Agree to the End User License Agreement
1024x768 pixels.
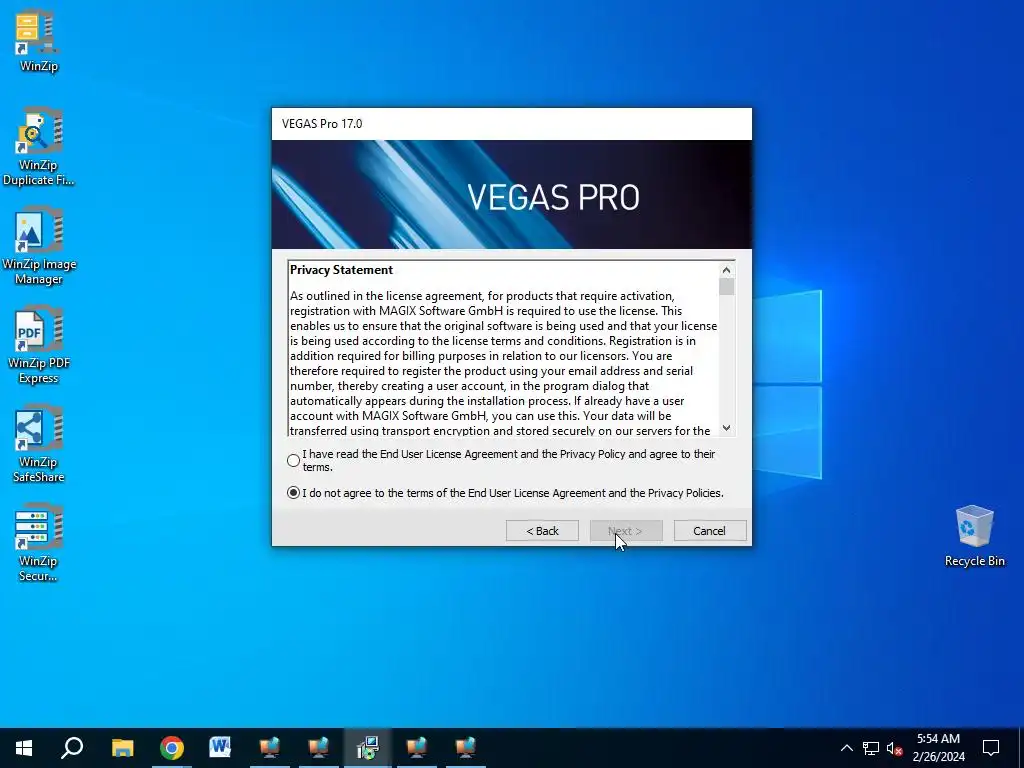click(x=293, y=460)
